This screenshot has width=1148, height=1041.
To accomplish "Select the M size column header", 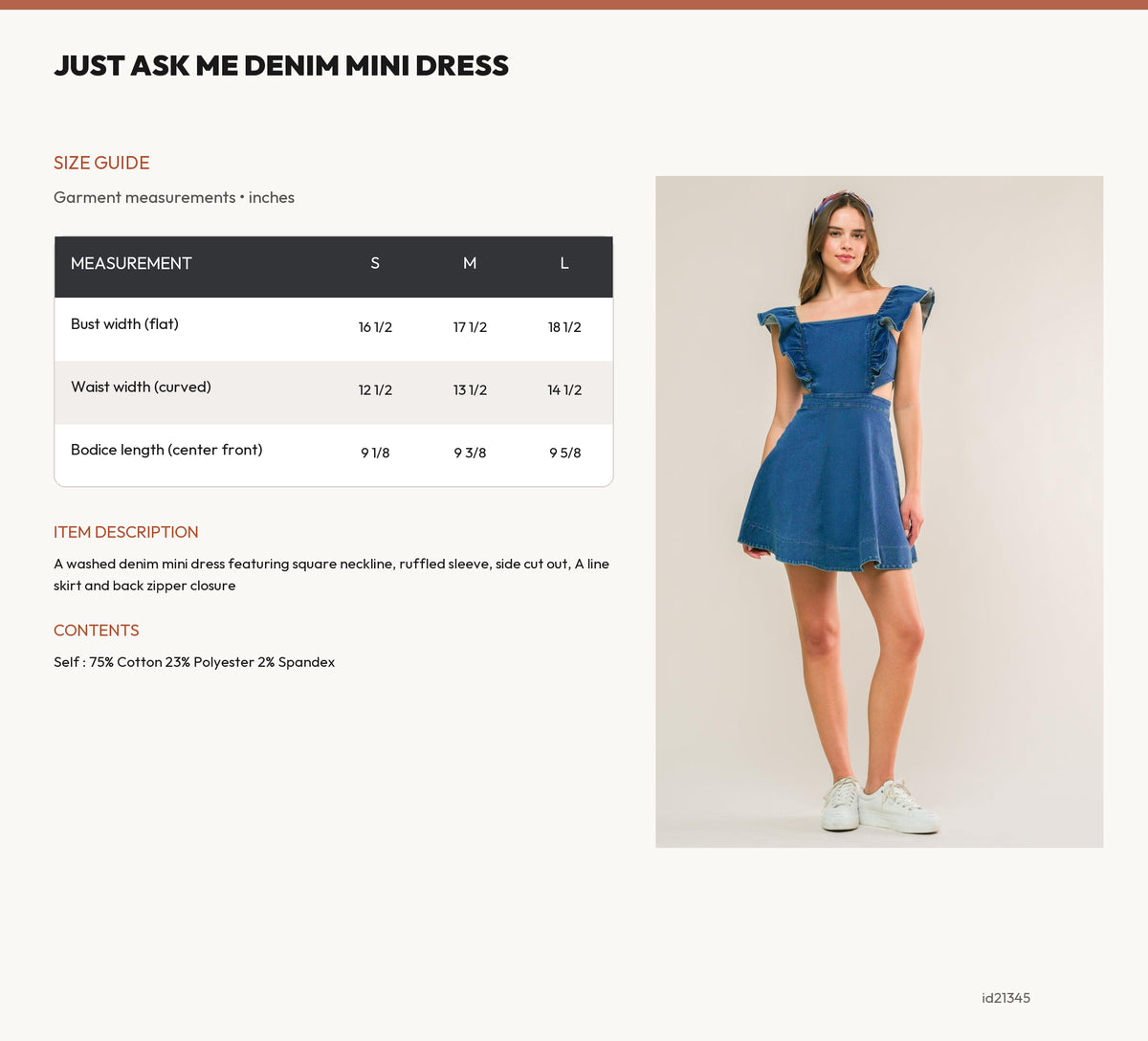I will point(470,263).
